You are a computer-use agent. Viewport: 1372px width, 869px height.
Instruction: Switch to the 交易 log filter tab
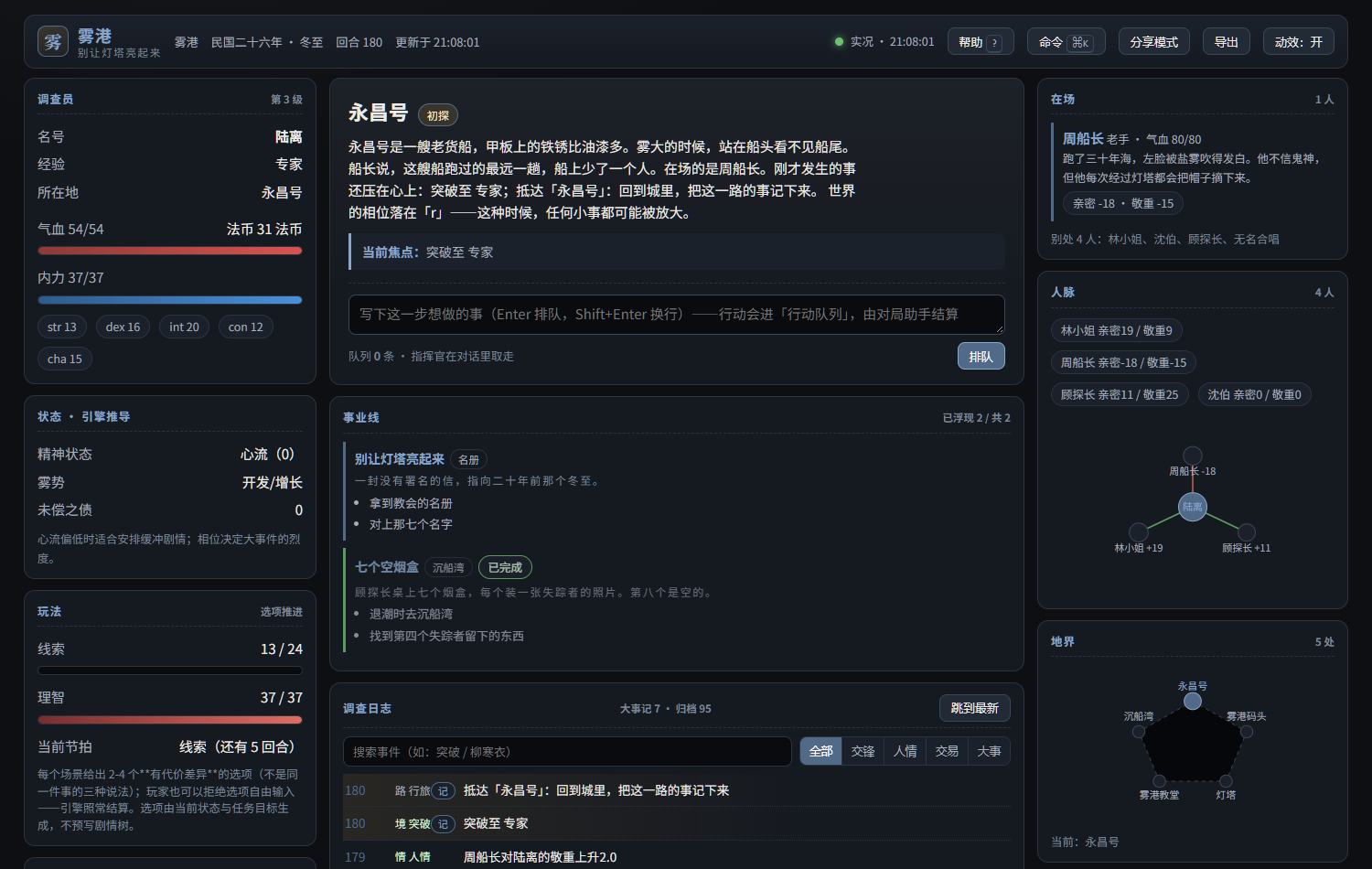coord(948,751)
